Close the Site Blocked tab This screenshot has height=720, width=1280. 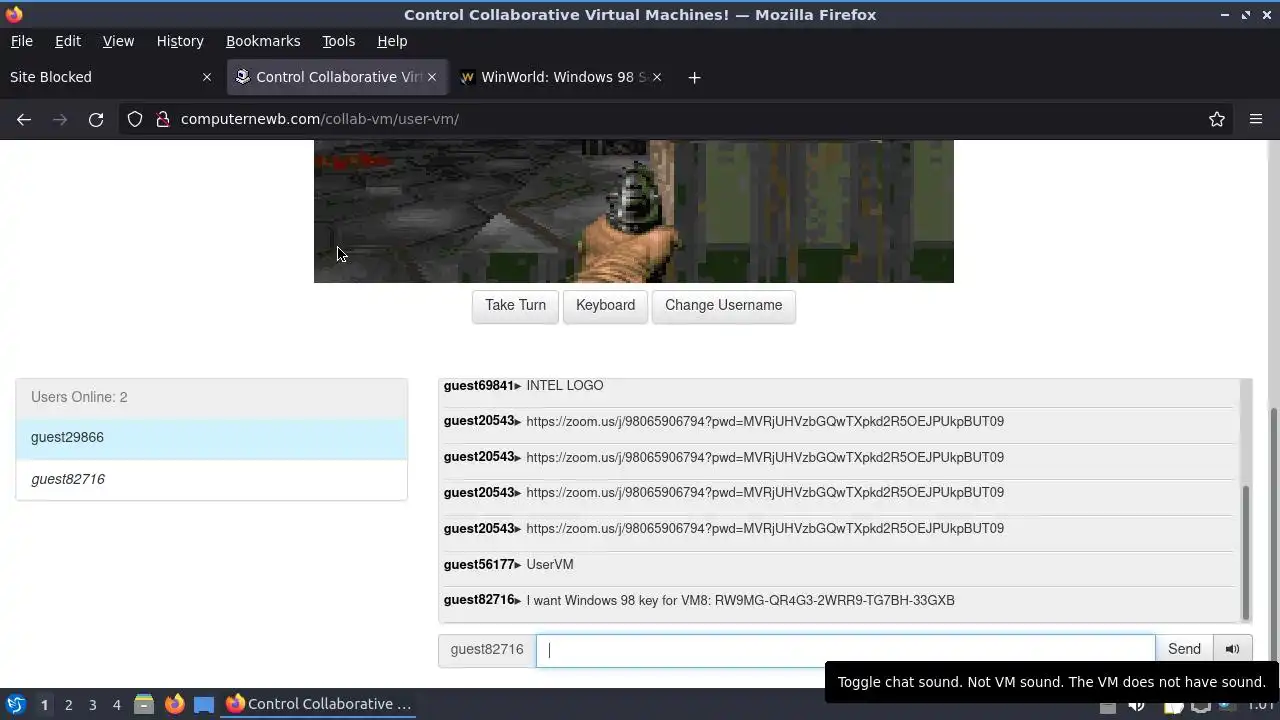[207, 77]
